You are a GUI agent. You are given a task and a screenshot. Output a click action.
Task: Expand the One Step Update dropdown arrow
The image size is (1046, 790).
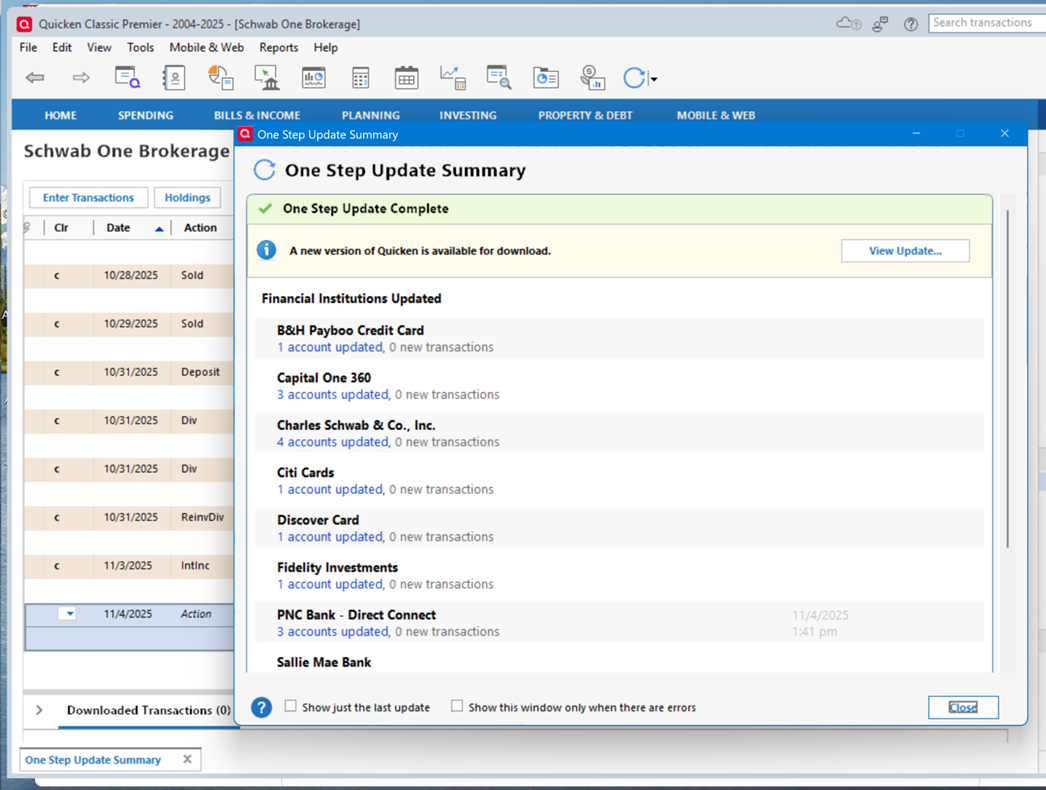654,79
